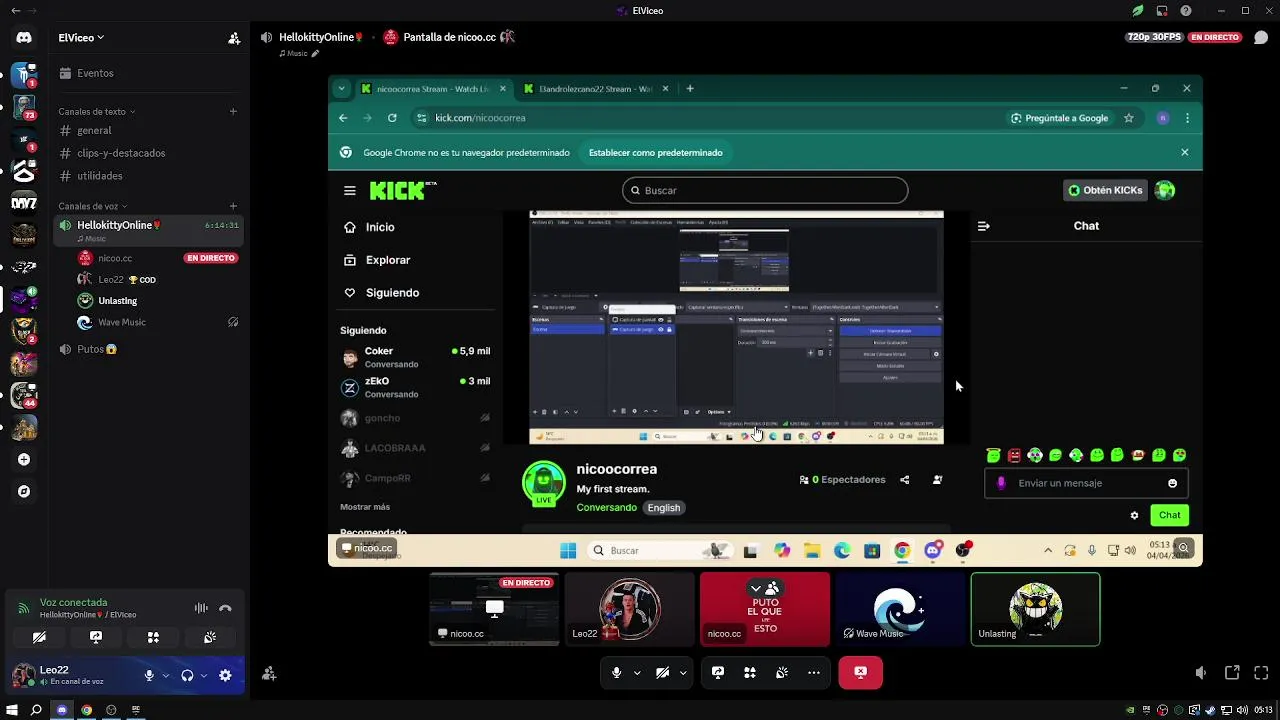This screenshot has height=720, width=1280.
Task: Open the general text channel
Action: point(148,130)
